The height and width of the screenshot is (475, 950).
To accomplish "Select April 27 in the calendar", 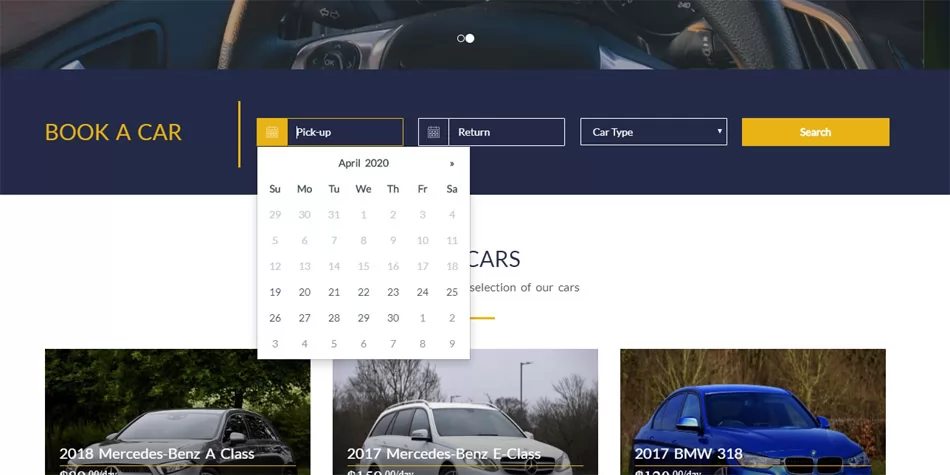I will [305, 318].
